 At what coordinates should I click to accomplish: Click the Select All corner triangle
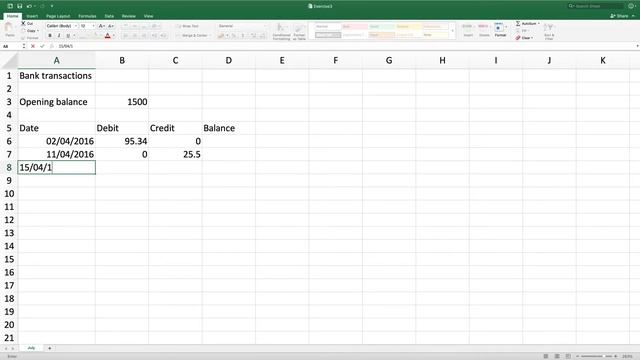click(9, 60)
